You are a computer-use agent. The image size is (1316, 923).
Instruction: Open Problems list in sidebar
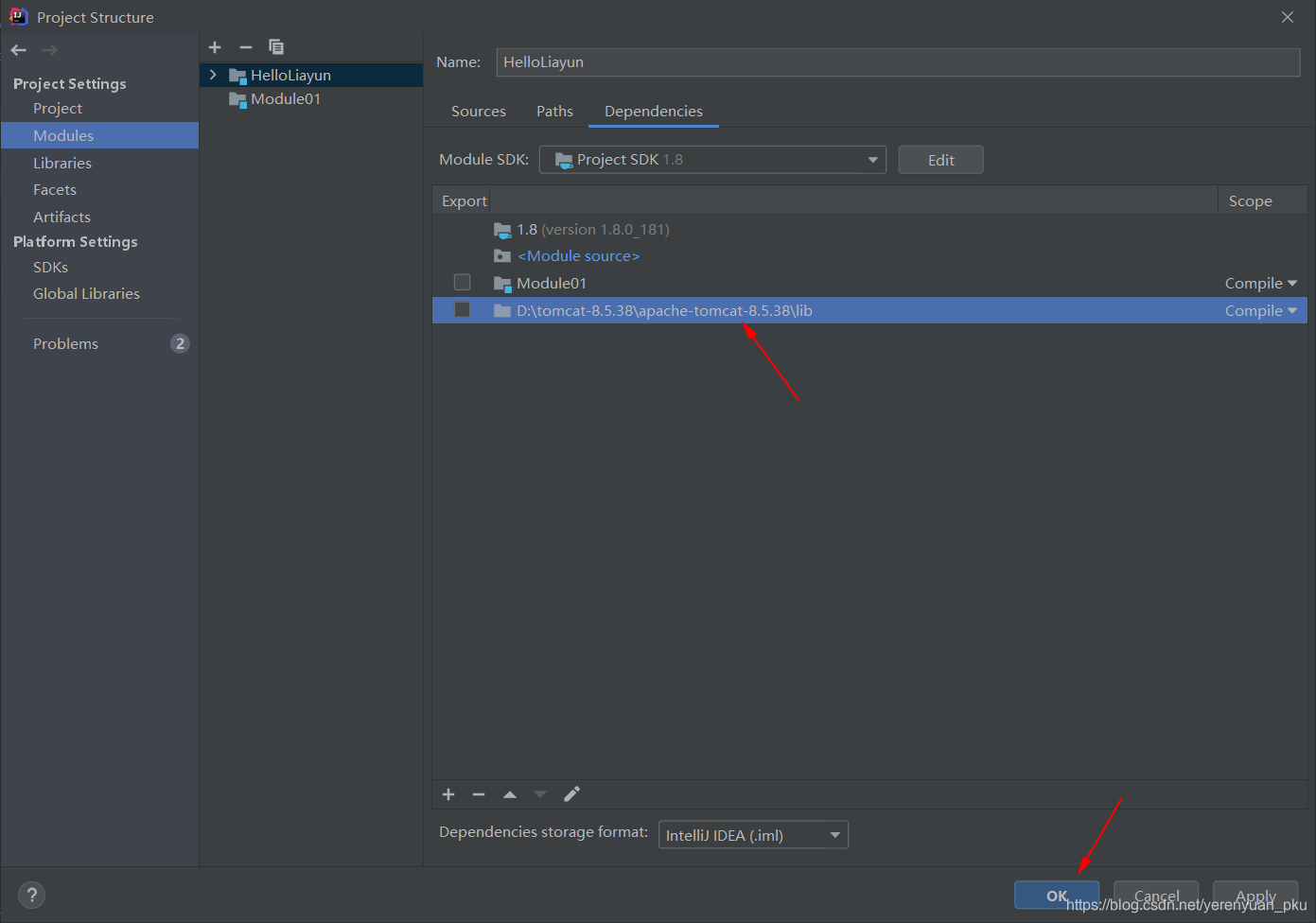(x=65, y=344)
